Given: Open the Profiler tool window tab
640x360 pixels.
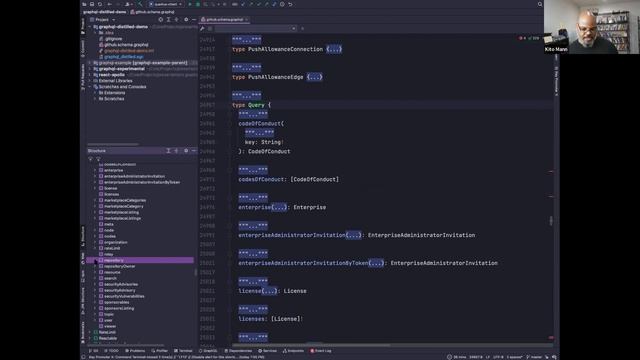Looking at the screenshot, I should pos(160,351).
